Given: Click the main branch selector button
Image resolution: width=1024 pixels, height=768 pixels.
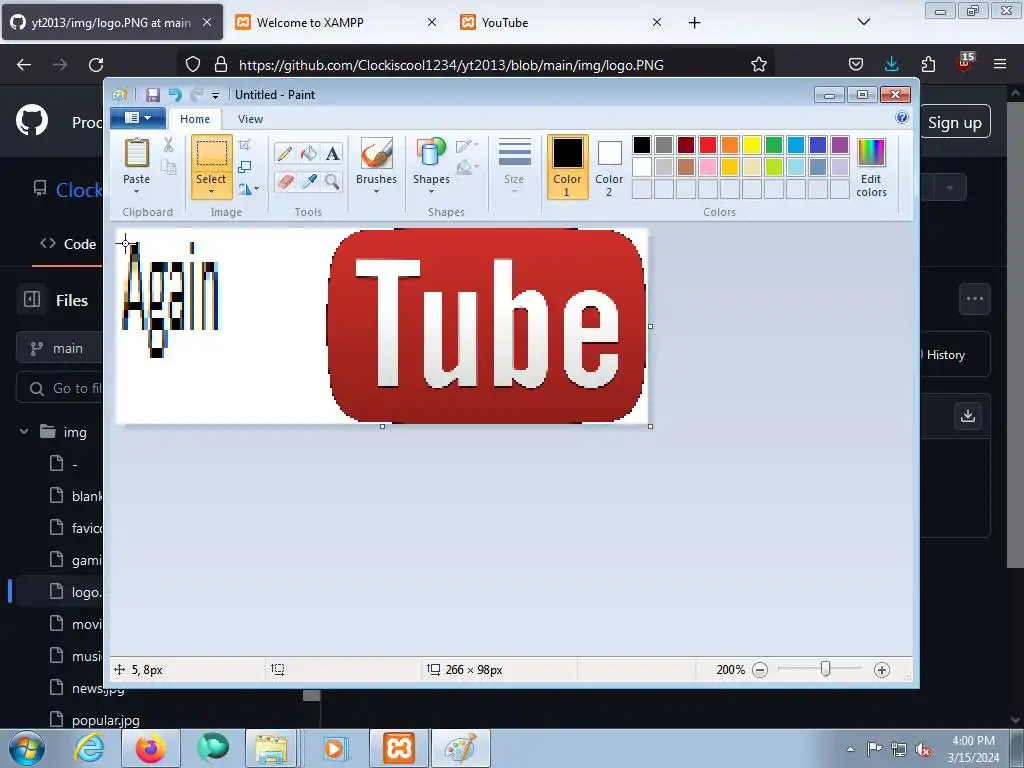Looking at the screenshot, I should click(59, 348).
